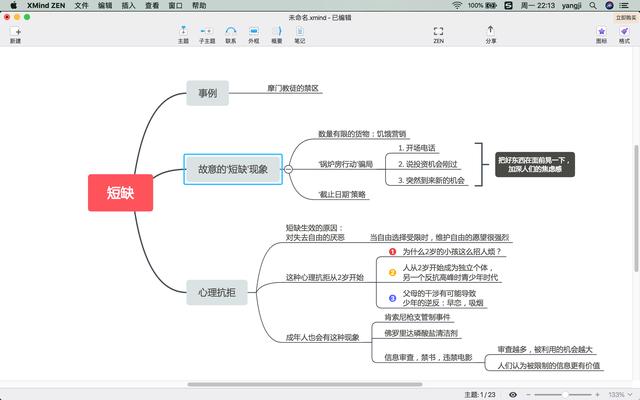This screenshot has height=400, width=640.
Task: Click the vertical scrollbar thumb
Action: point(636,208)
